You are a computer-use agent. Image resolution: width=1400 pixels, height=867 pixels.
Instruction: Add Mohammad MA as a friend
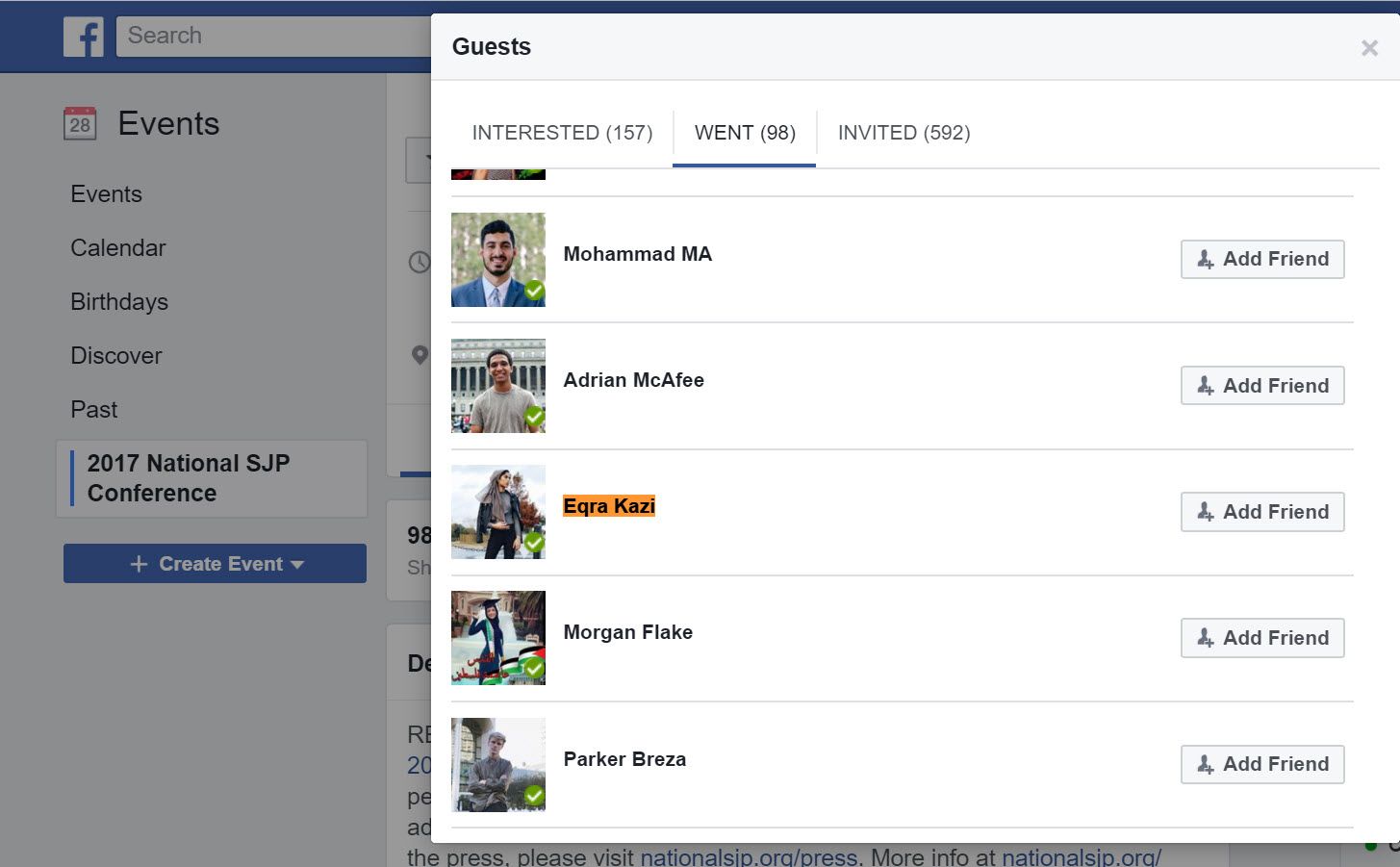point(1261,259)
